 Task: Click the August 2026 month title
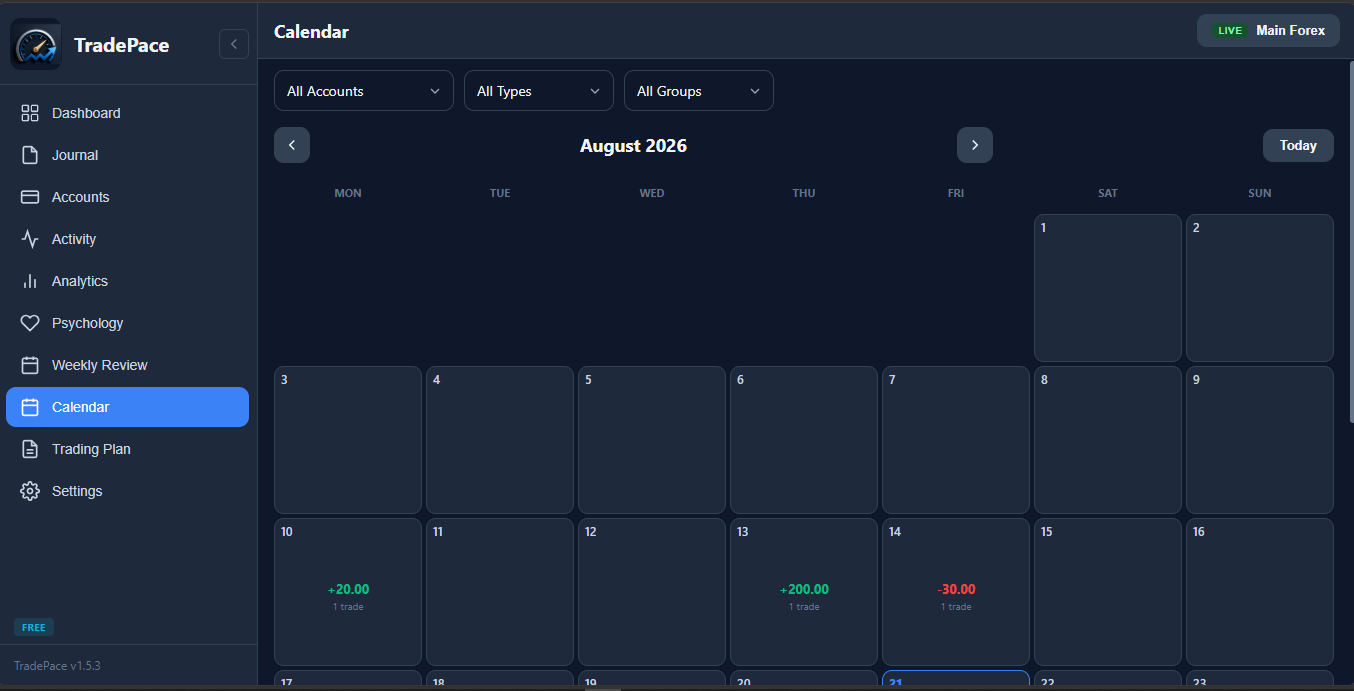(x=633, y=145)
